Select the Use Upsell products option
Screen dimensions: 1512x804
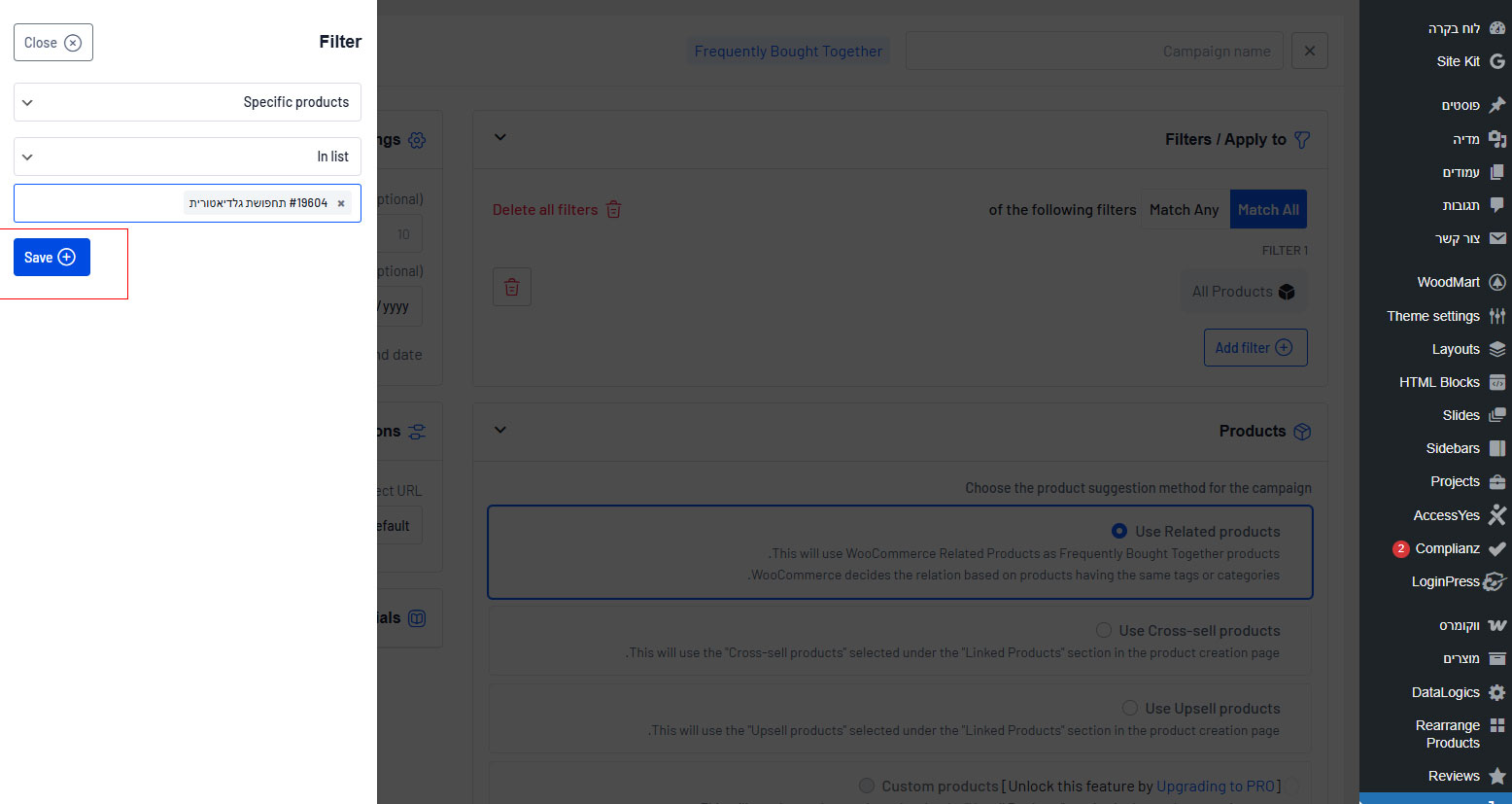1130,708
